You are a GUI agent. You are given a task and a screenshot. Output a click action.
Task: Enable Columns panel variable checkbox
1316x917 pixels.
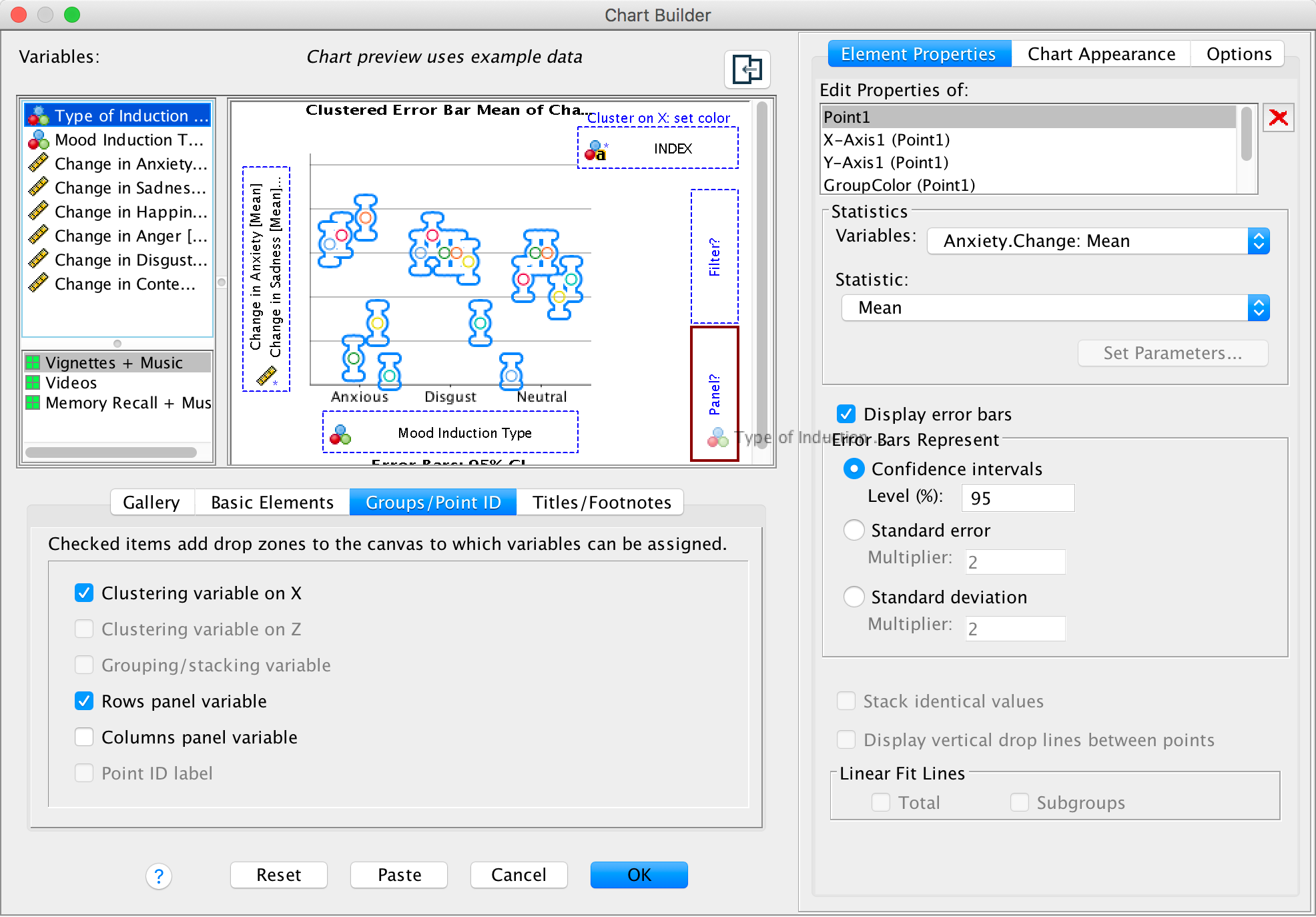click(84, 737)
